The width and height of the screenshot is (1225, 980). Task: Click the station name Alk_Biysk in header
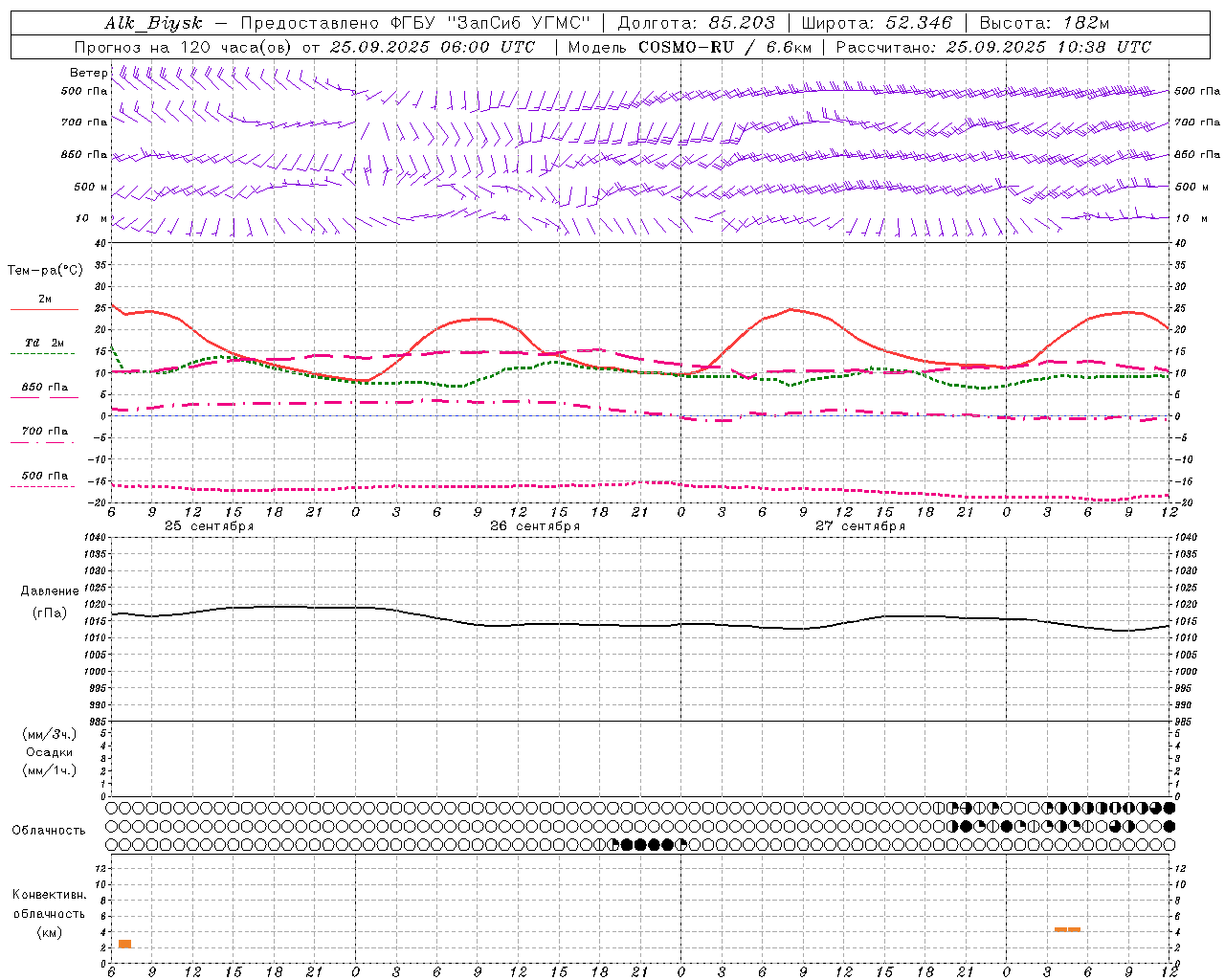pyautogui.click(x=153, y=24)
